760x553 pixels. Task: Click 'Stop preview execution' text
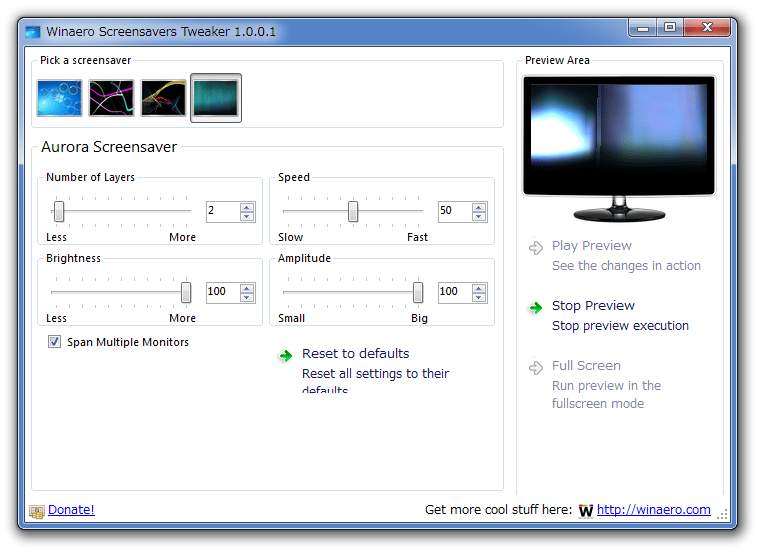pyautogui.click(x=620, y=326)
